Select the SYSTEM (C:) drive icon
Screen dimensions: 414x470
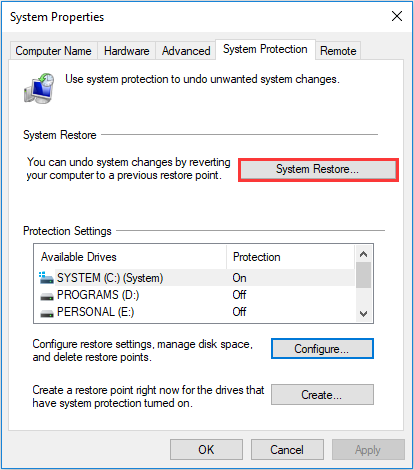(46, 278)
